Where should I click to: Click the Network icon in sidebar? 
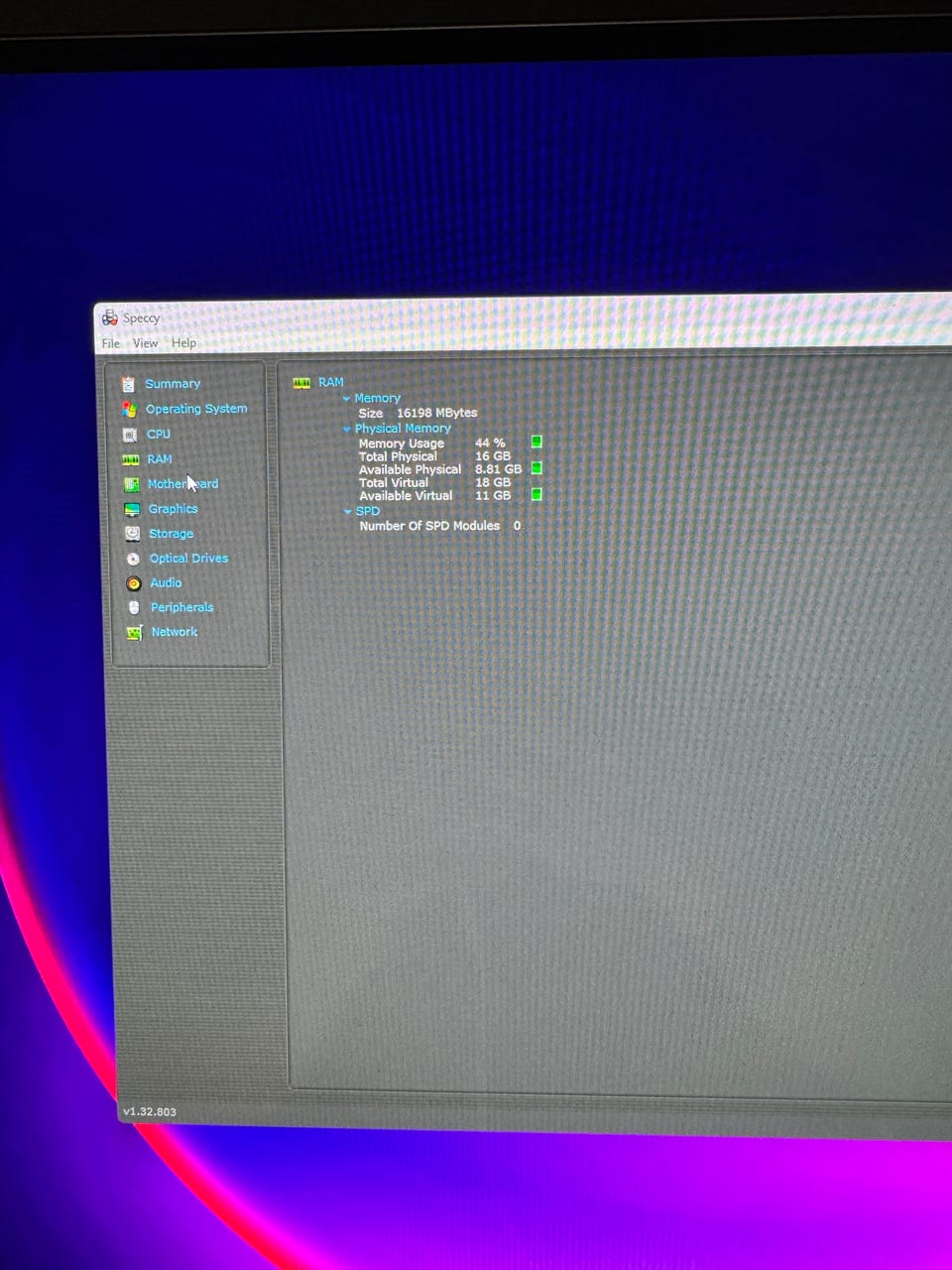tap(135, 632)
